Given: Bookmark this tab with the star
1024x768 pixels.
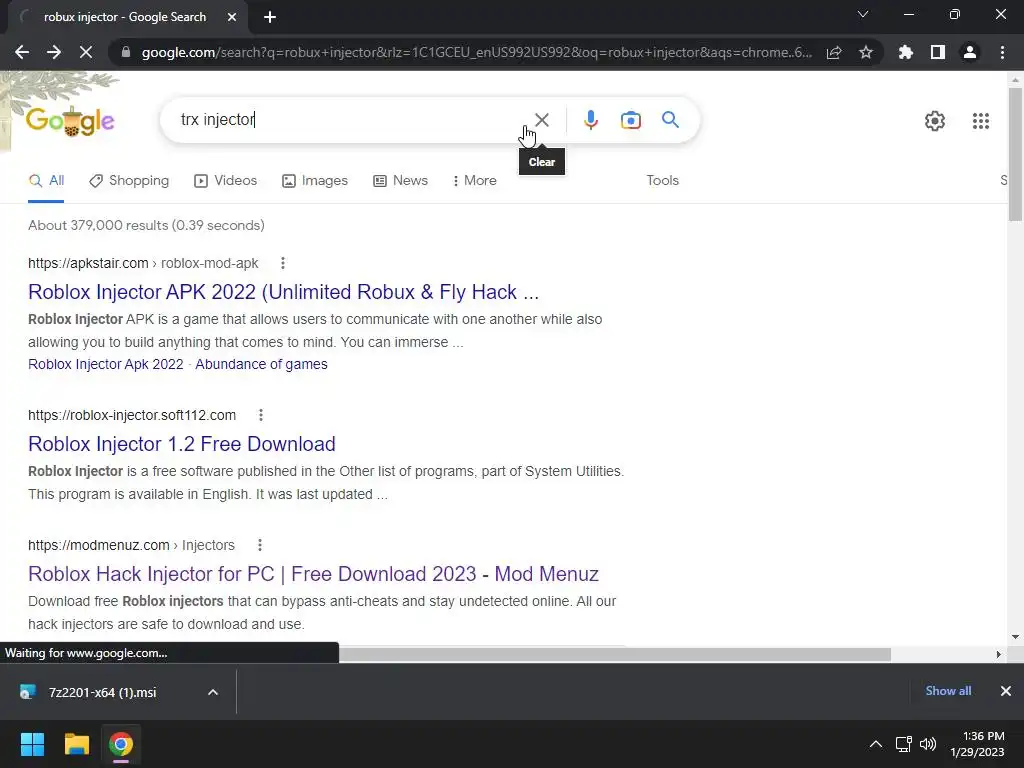Looking at the screenshot, I should [x=866, y=52].
